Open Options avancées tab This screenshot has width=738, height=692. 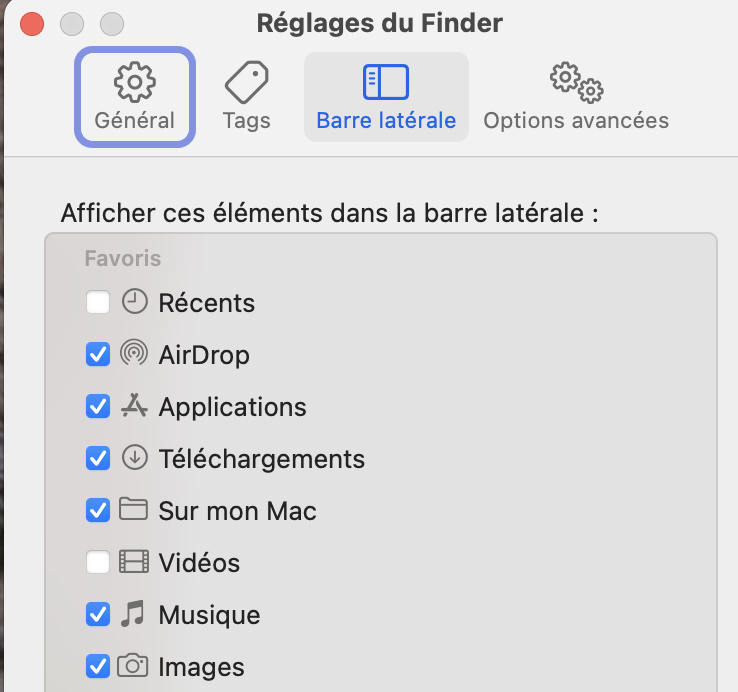click(576, 97)
